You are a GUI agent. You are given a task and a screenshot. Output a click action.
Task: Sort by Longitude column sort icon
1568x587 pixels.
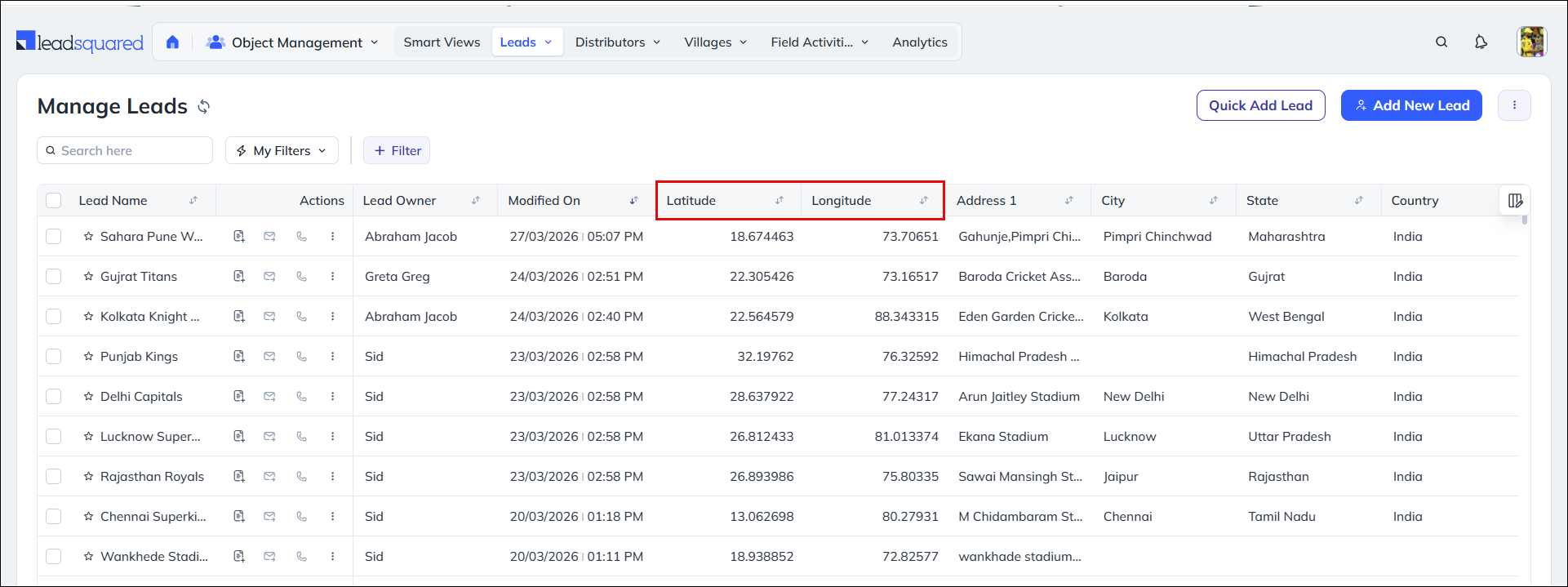click(924, 201)
